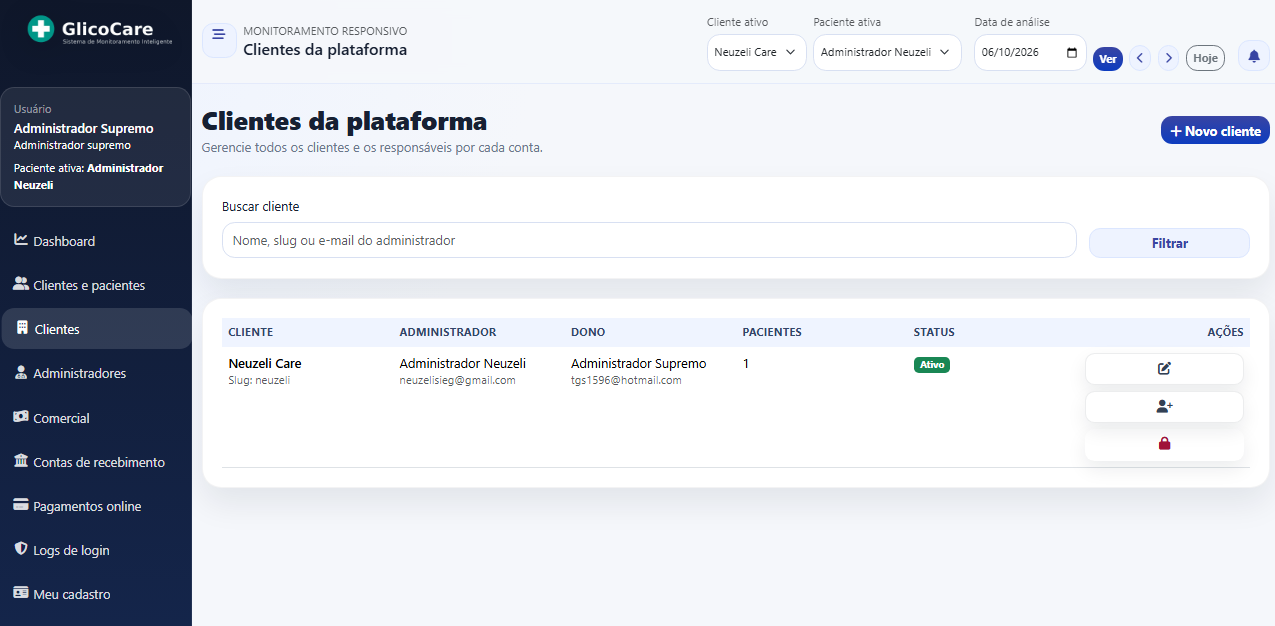Click the money icon beside Comercial

click(x=21, y=417)
